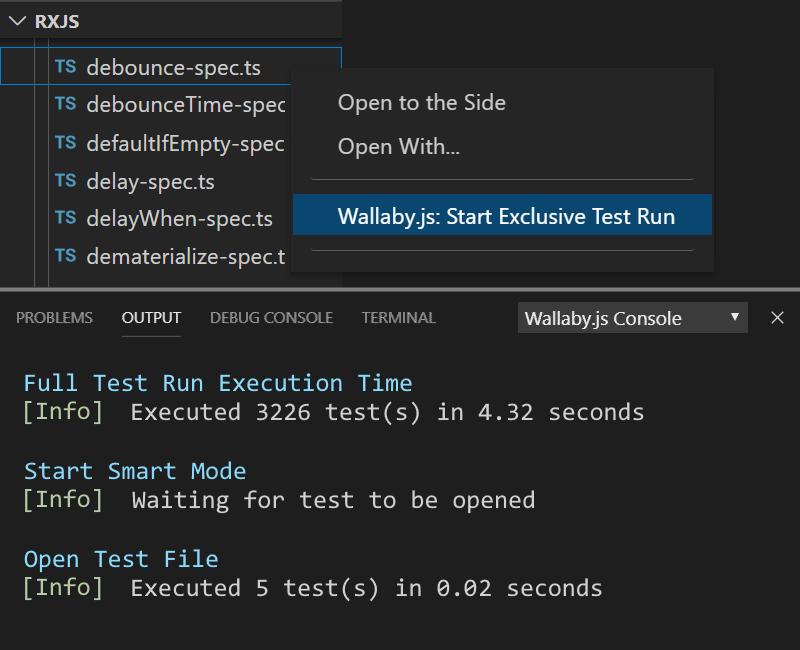Open the delay-spec.ts file
Viewport: 800px width, 650px height.
tap(151, 182)
